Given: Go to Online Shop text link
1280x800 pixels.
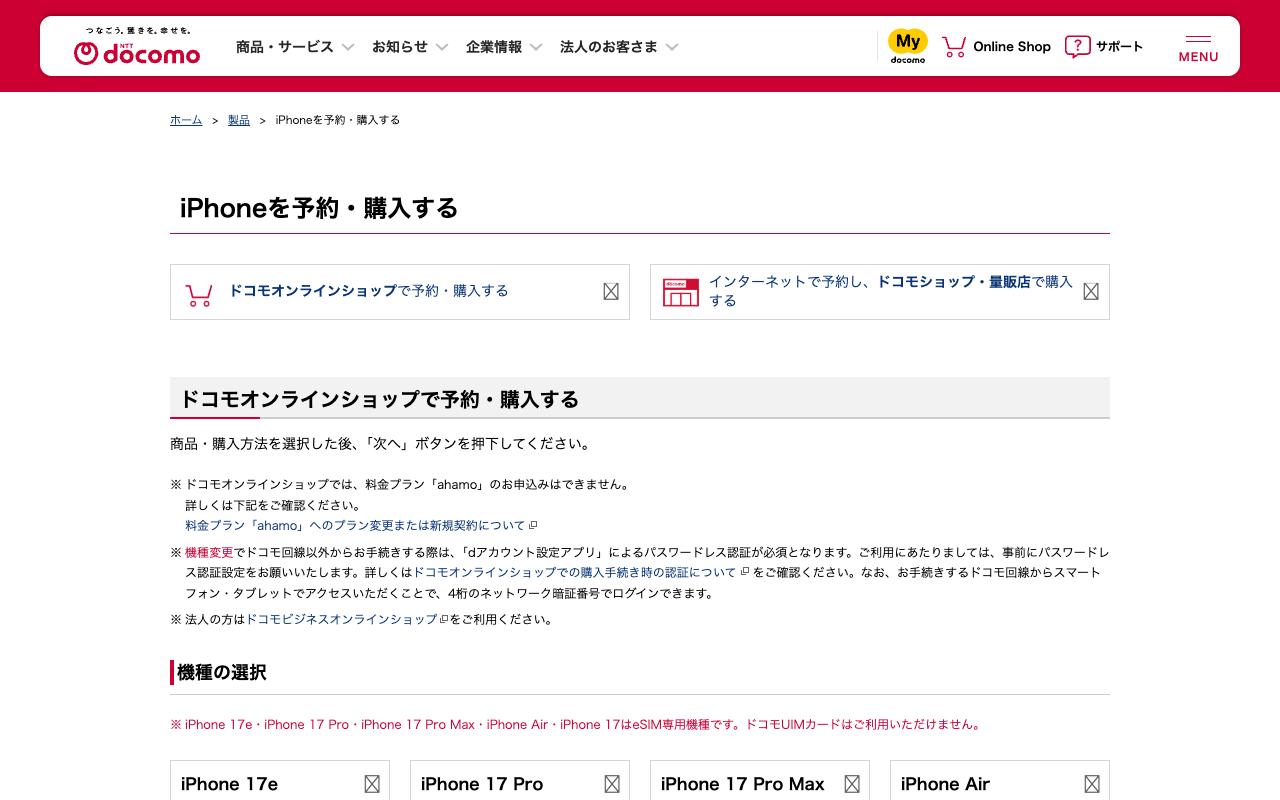Looking at the screenshot, I should [1012, 46].
